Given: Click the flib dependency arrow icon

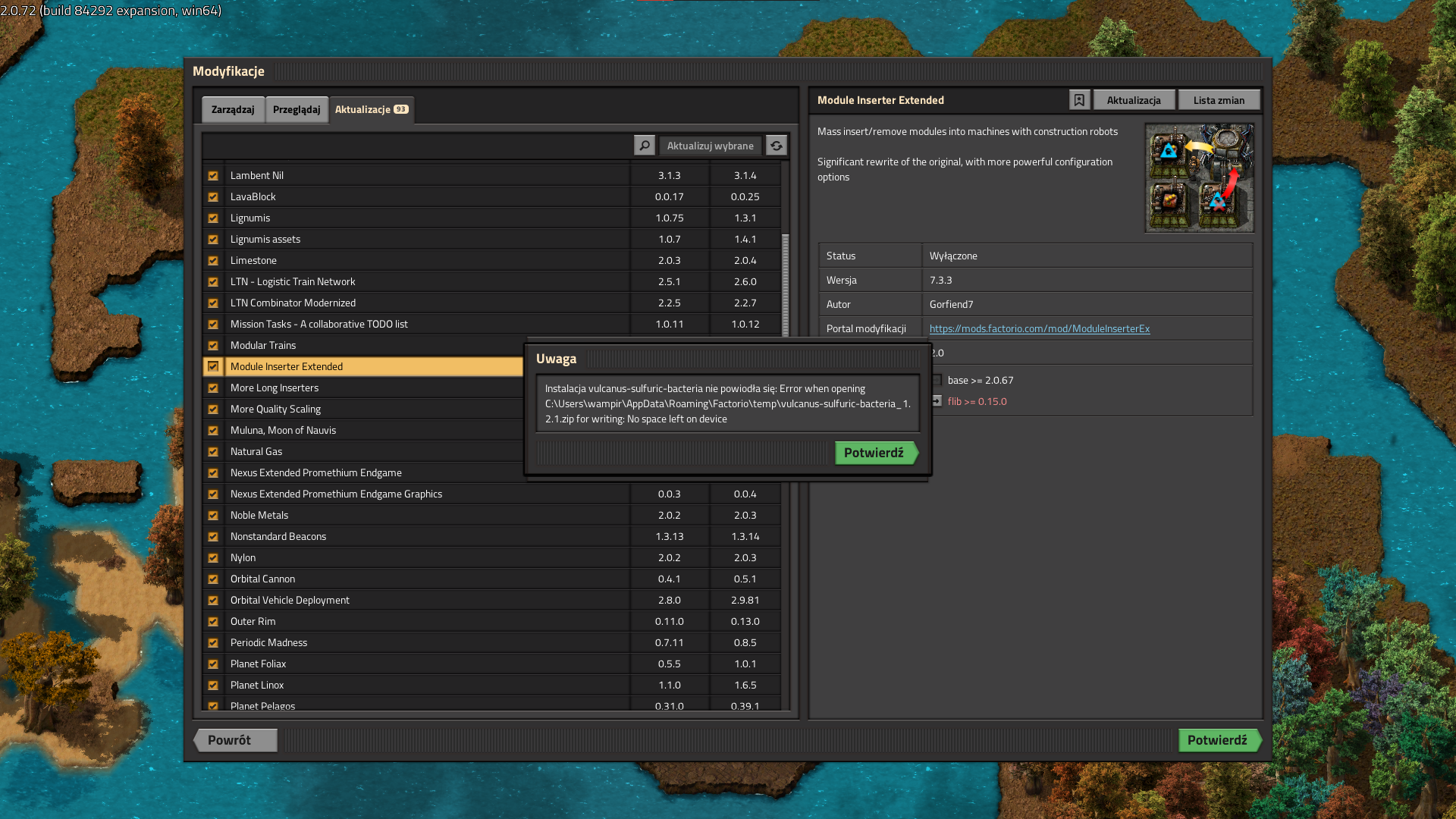Looking at the screenshot, I should 937,401.
